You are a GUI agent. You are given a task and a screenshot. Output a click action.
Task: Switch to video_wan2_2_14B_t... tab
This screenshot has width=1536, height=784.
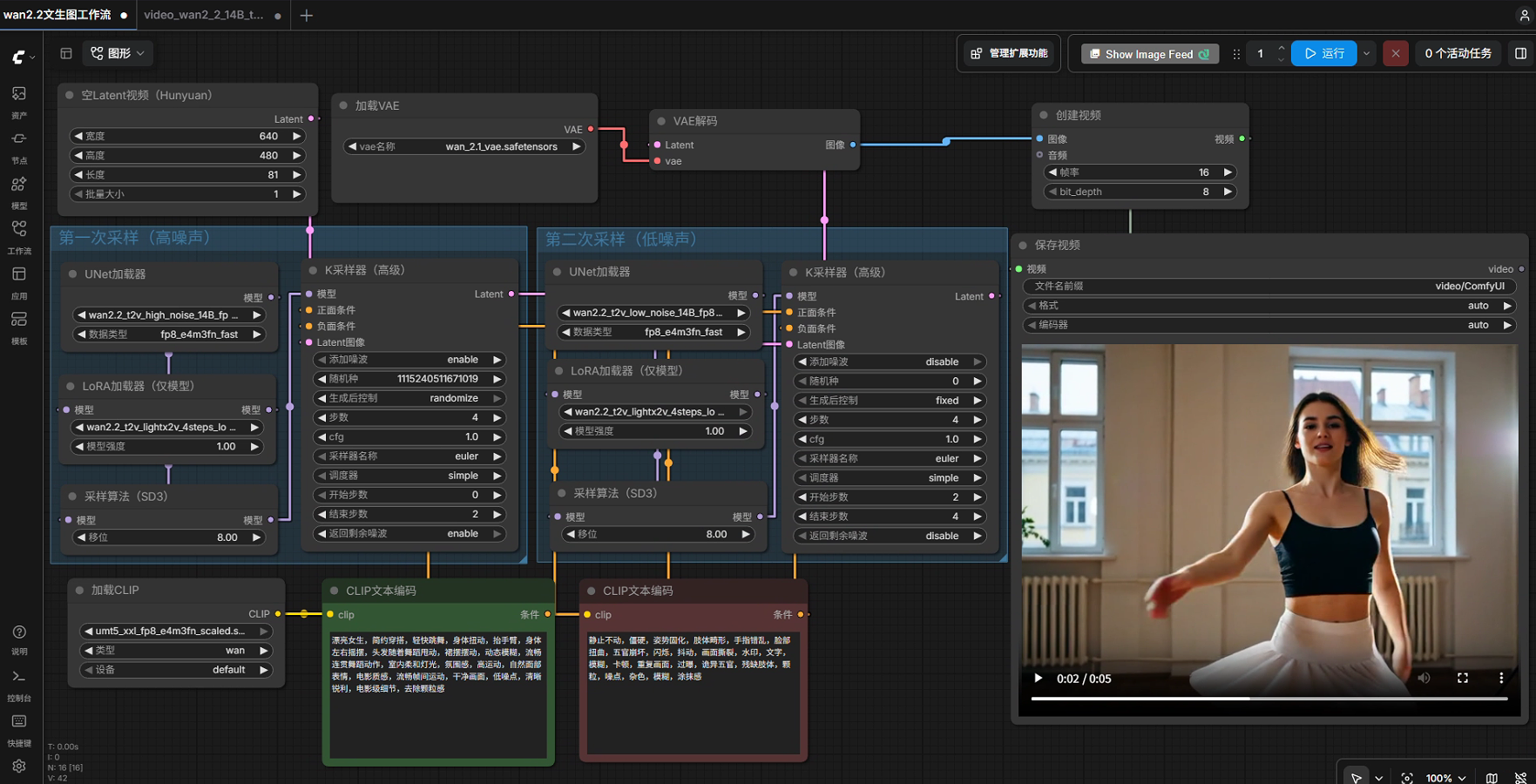pos(203,15)
